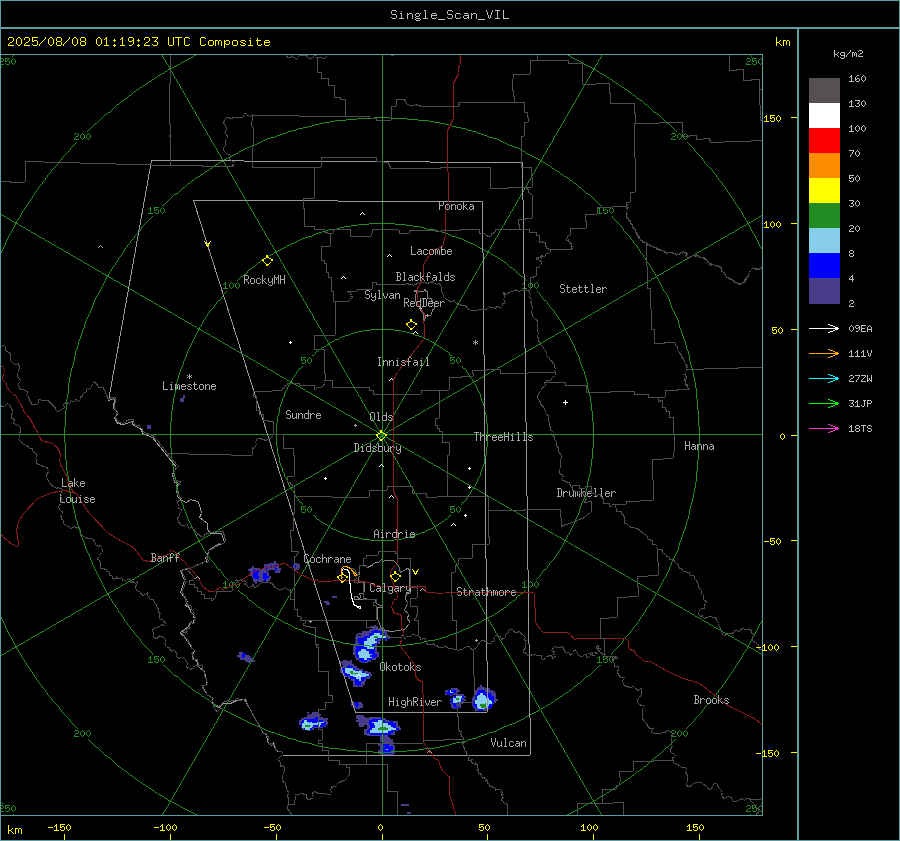This screenshot has width=900, height=841.
Task: Click the yellow diamond marker by Cochrane
Action: click(343, 578)
